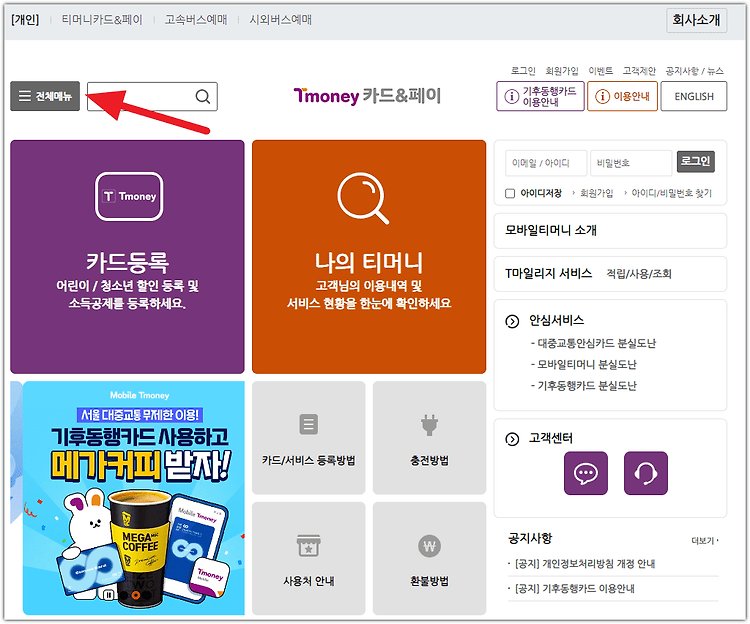Screen dimensions: 750x624
Task: Focus the 이메일 / 아이디 input field
Action: (x=546, y=163)
